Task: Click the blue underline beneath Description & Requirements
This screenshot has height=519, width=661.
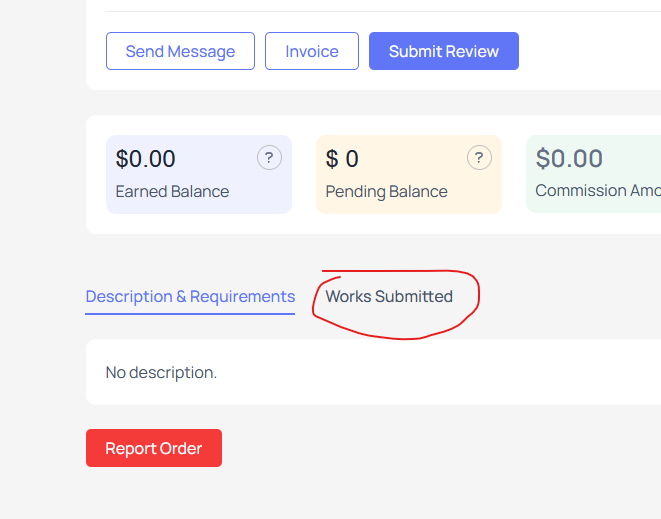Action: [190, 314]
